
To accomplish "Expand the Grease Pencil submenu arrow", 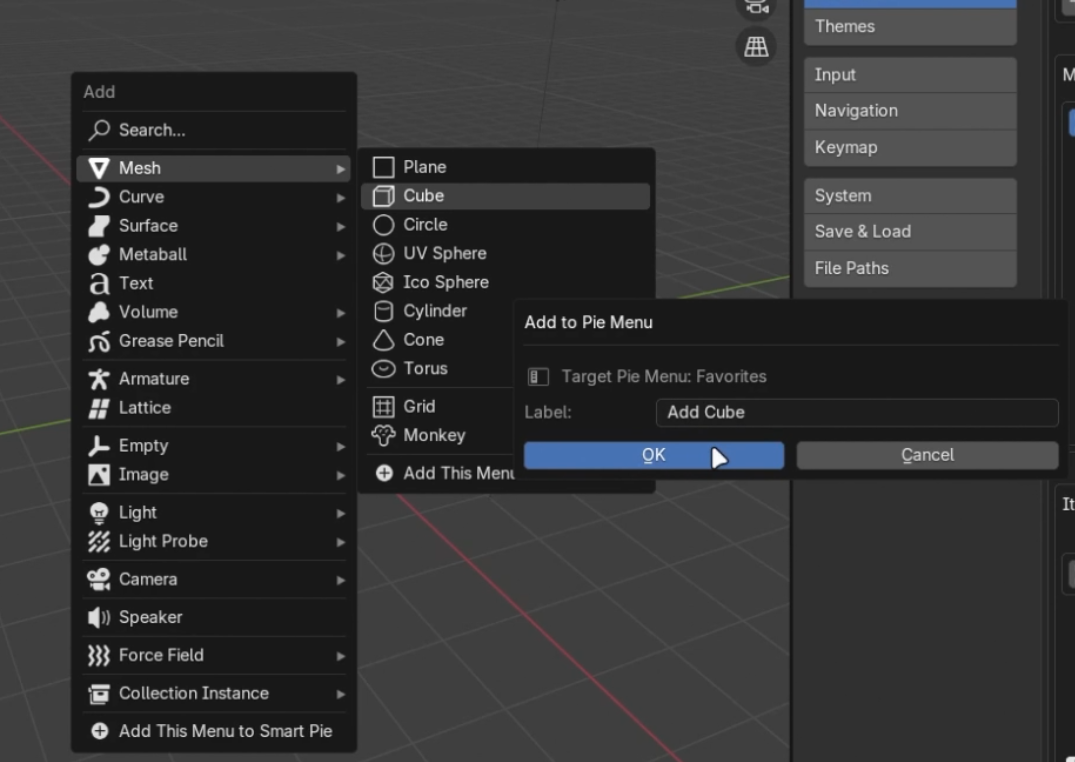I will (341, 342).
